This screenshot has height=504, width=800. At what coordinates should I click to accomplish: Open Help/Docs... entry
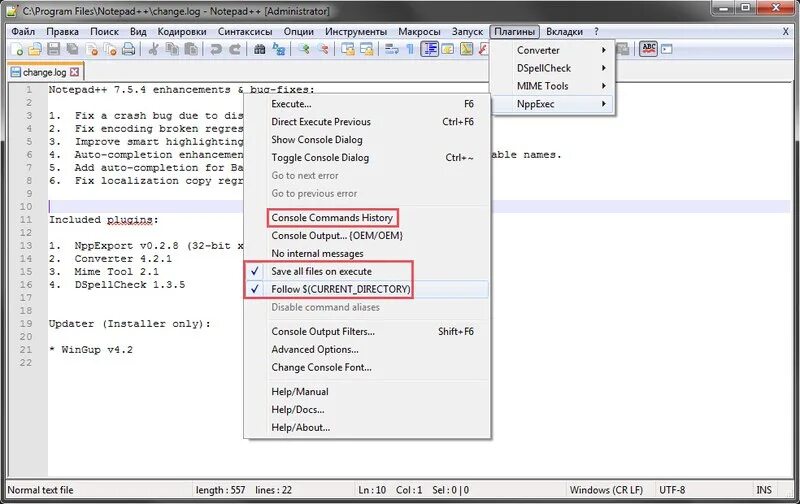click(366, 410)
